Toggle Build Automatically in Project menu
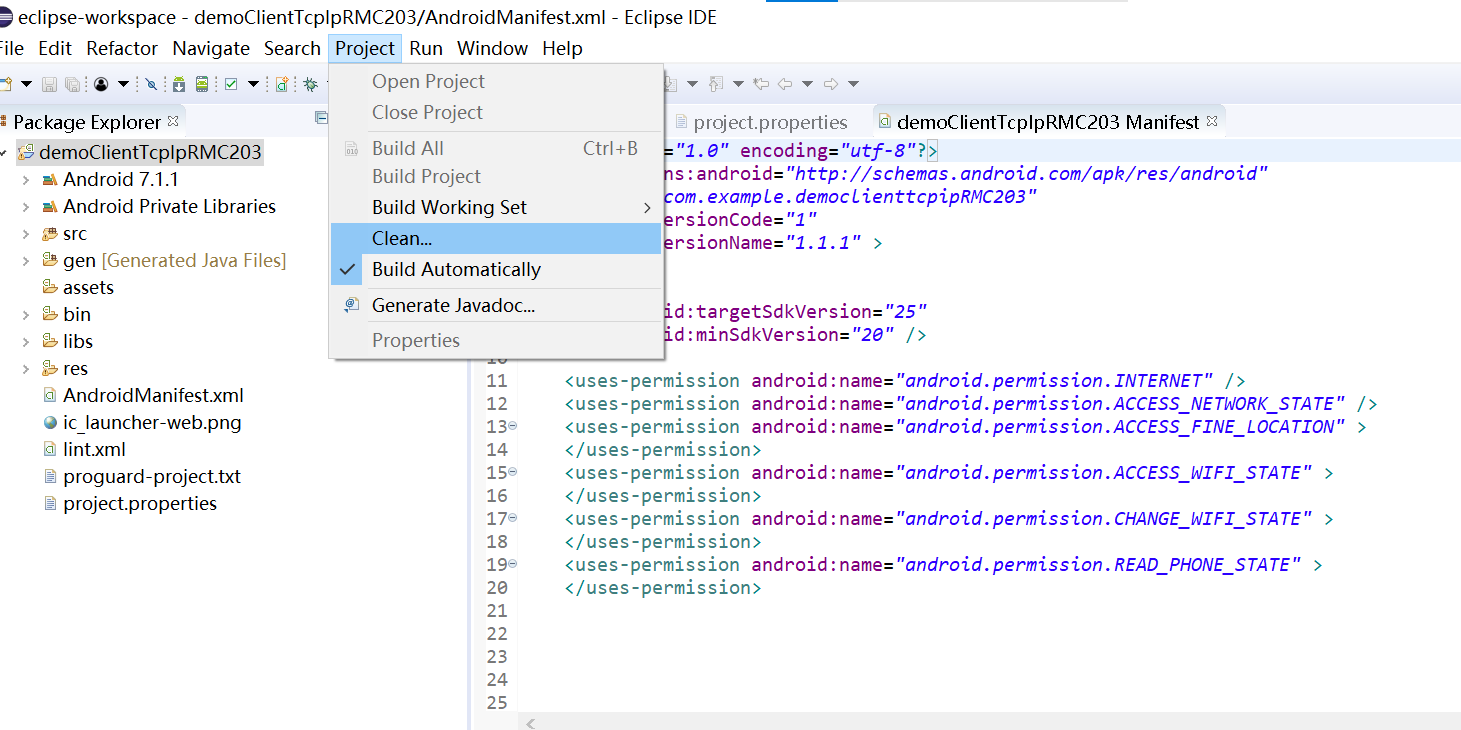 click(x=496, y=270)
